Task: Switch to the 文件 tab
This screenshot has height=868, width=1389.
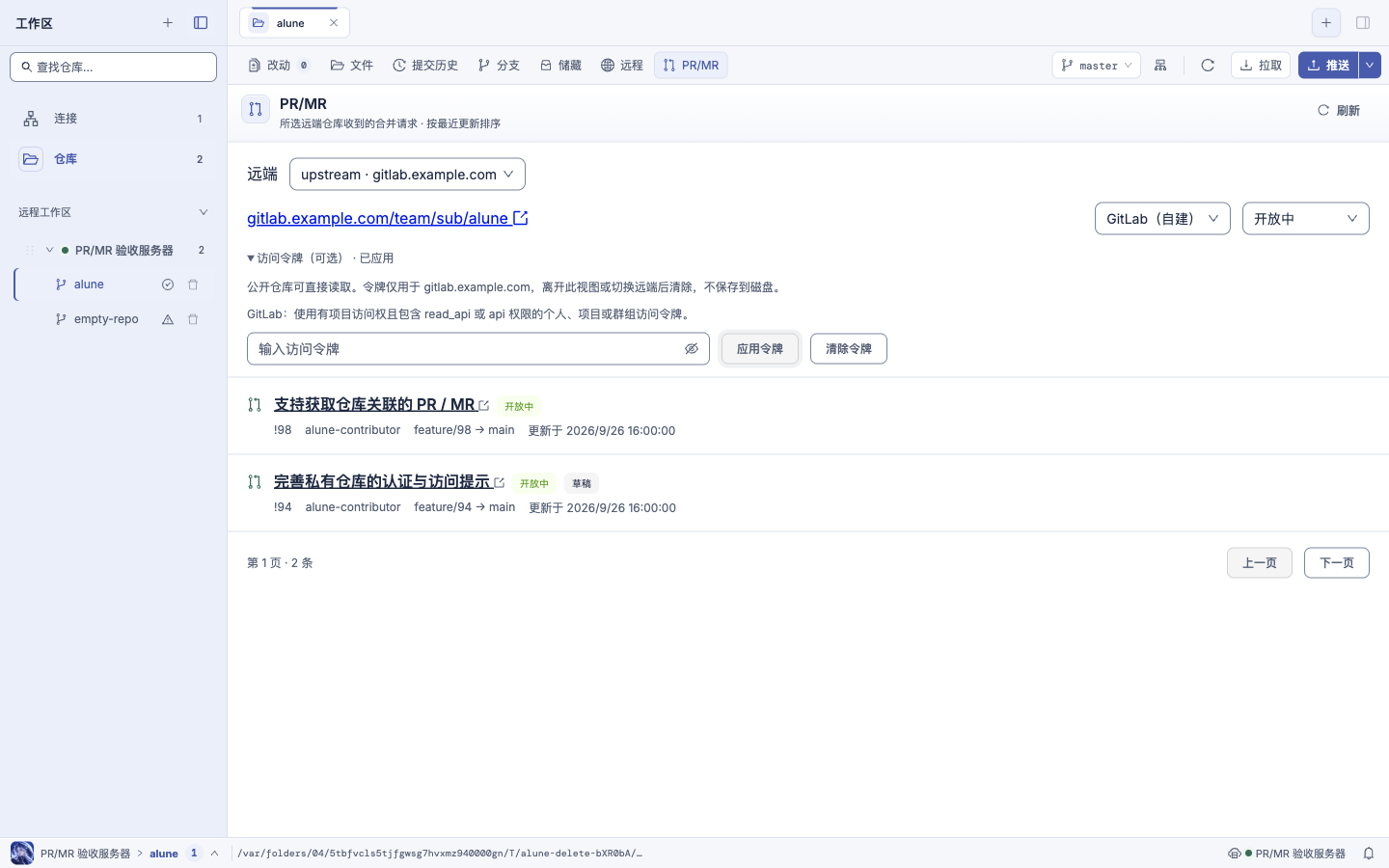Action: click(x=352, y=66)
